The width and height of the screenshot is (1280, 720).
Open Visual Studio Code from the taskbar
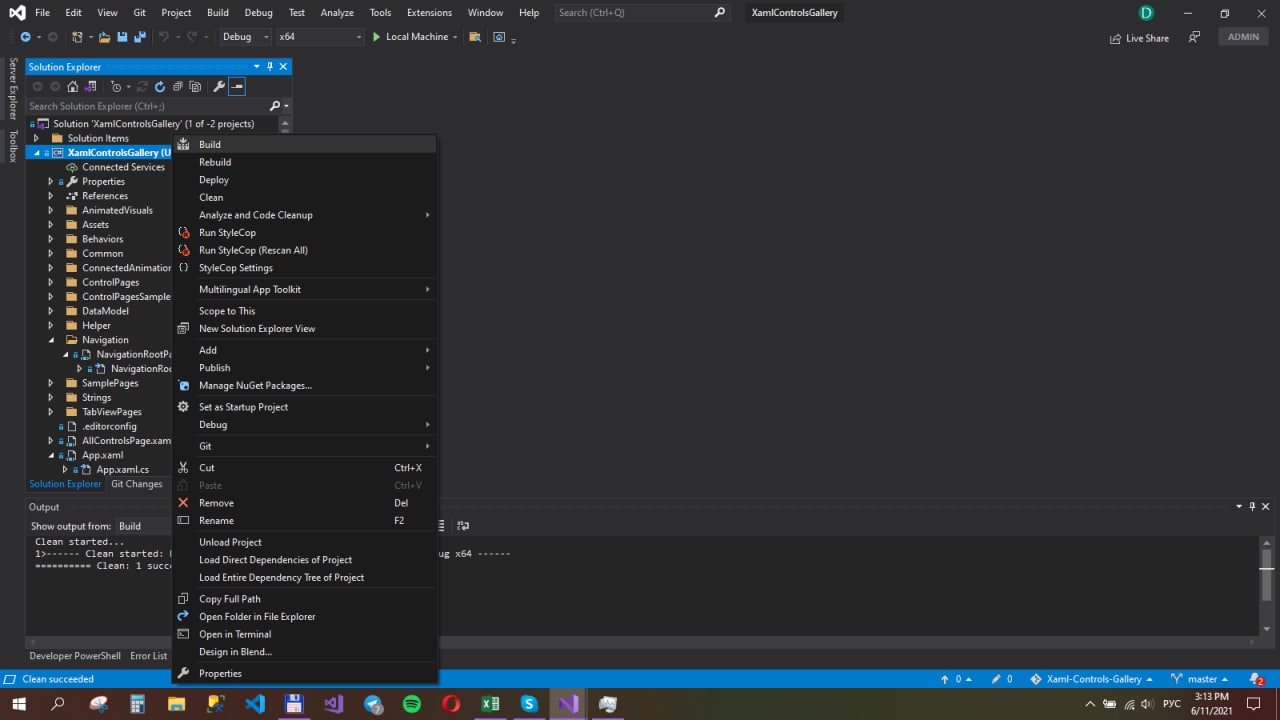click(x=255, y=704)
